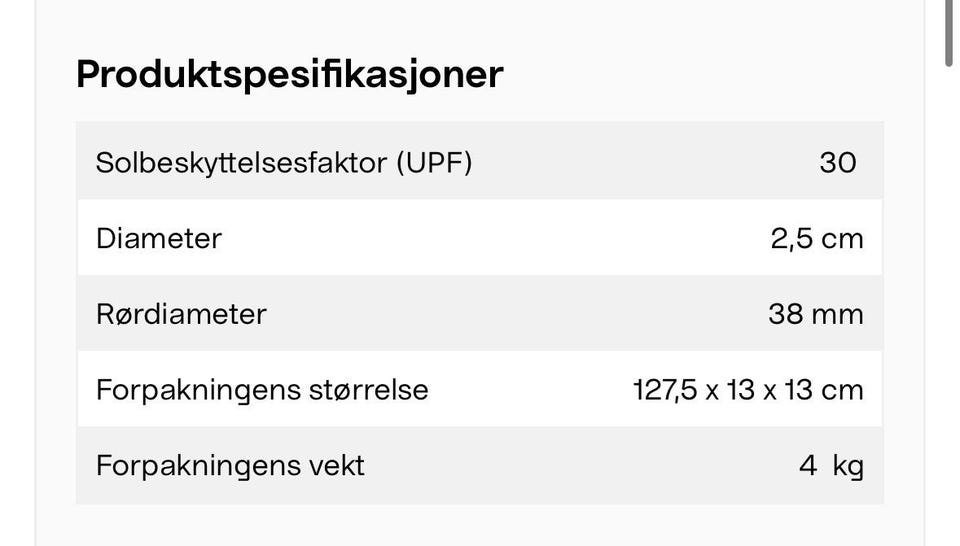Screen dimensions: 960x546
Task: Click the word størrelse in fourth row
Action: [x=369, y=390]
